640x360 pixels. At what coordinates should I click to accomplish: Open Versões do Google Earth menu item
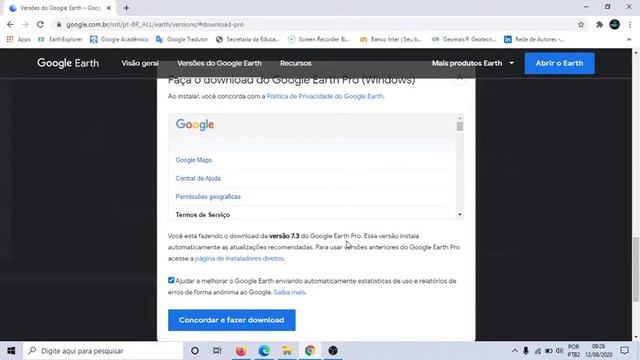(x=219, y=63)
